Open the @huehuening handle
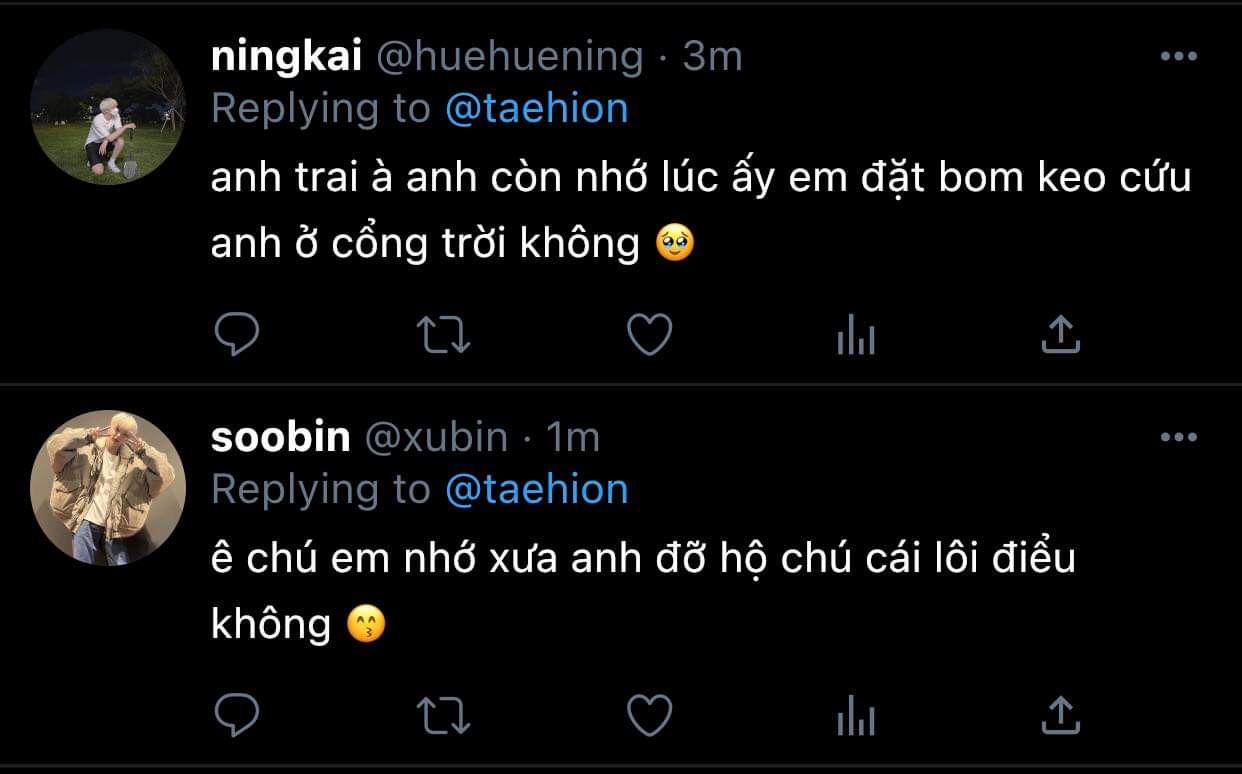 (509, 58)
